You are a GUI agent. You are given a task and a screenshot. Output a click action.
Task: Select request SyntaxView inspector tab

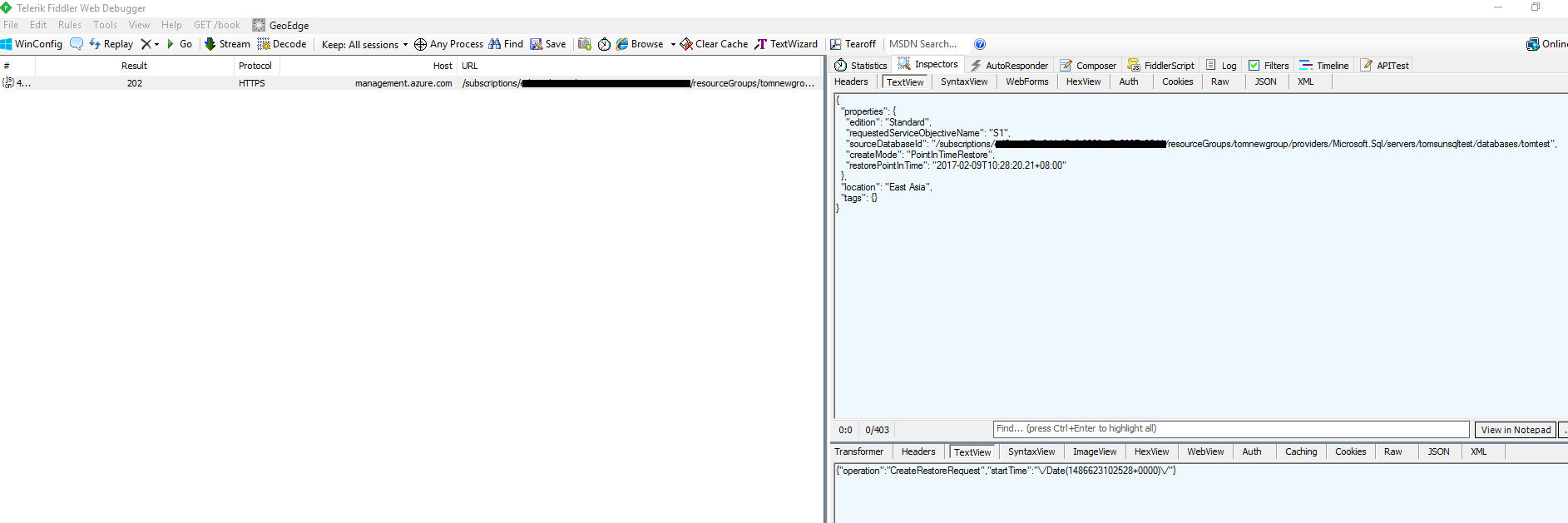[964, 81]
